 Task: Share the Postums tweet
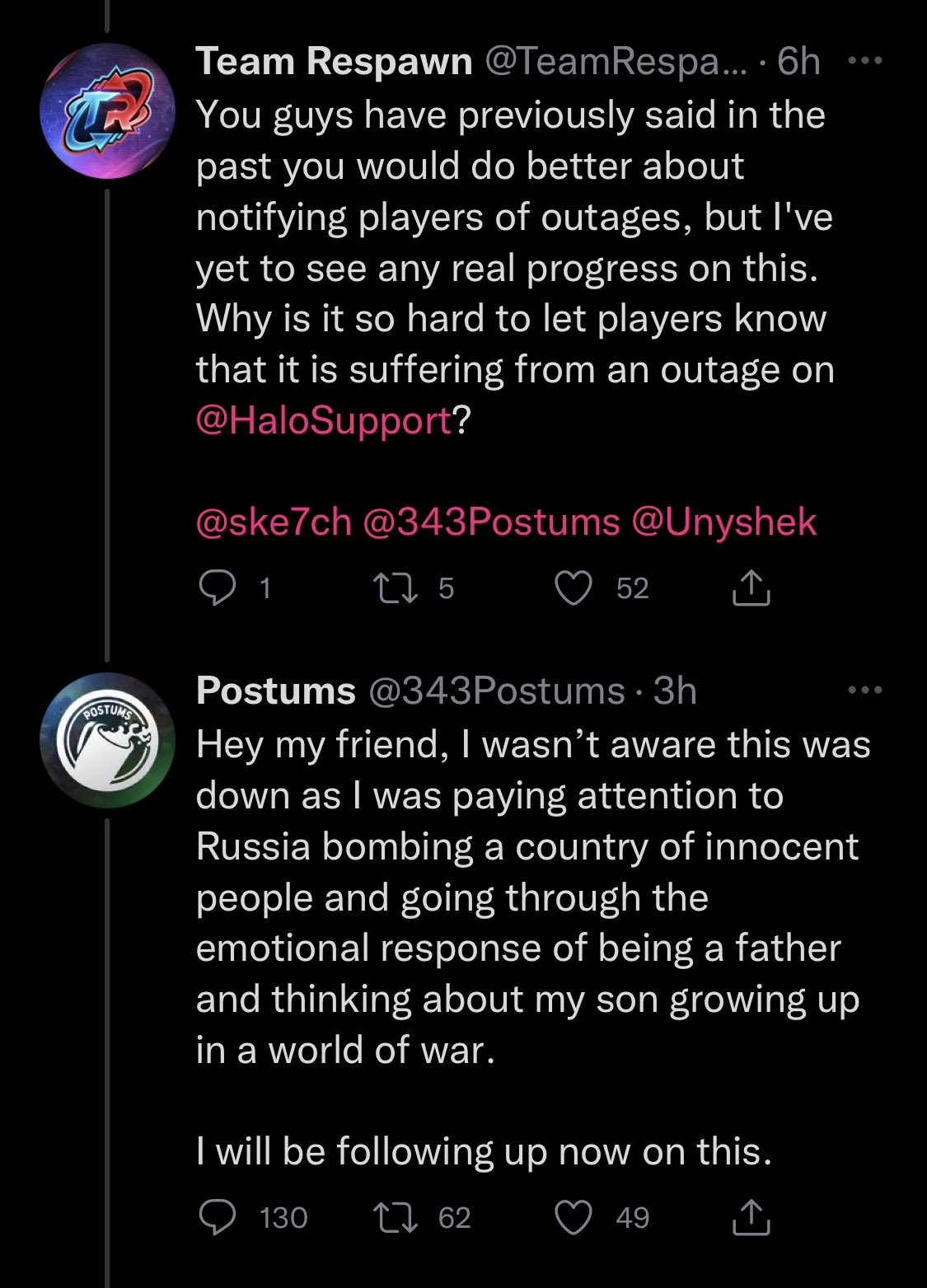751,1217
